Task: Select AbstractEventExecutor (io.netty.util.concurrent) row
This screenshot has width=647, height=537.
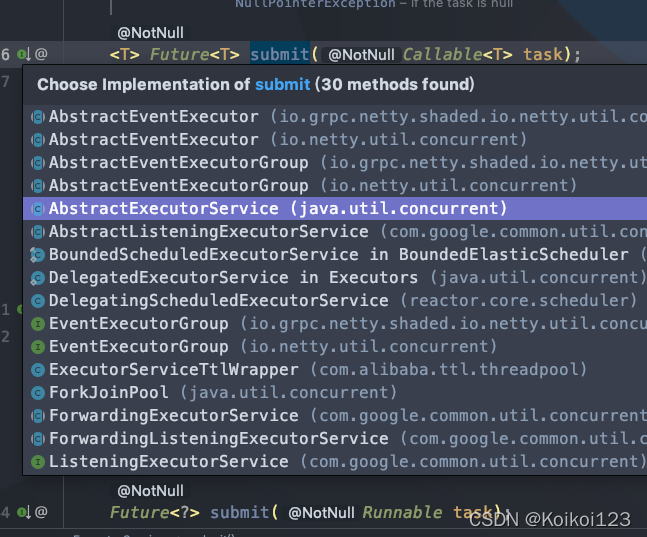Action: coord(335,140)
